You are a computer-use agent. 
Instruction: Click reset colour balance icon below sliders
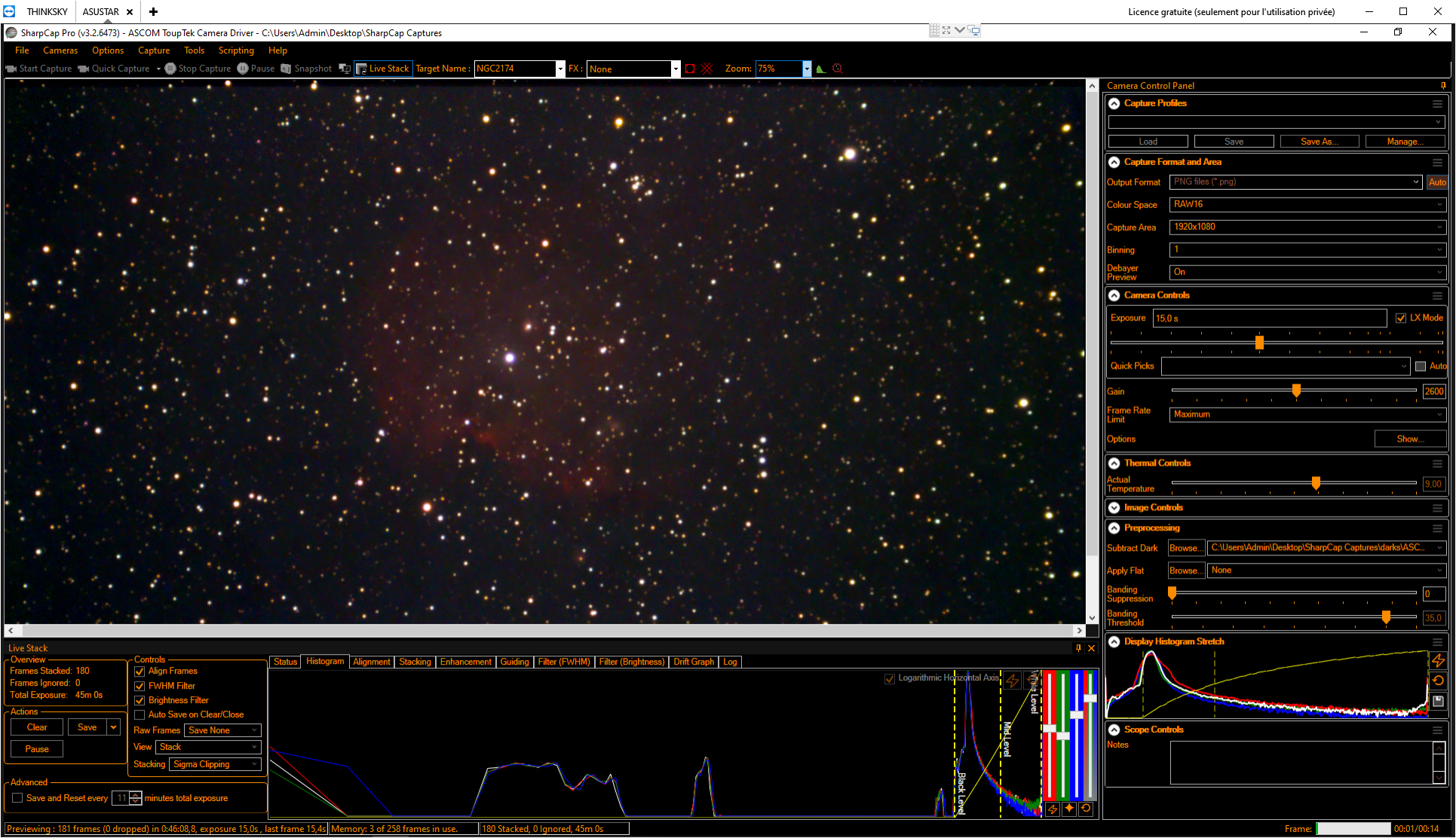(1086, 809)
